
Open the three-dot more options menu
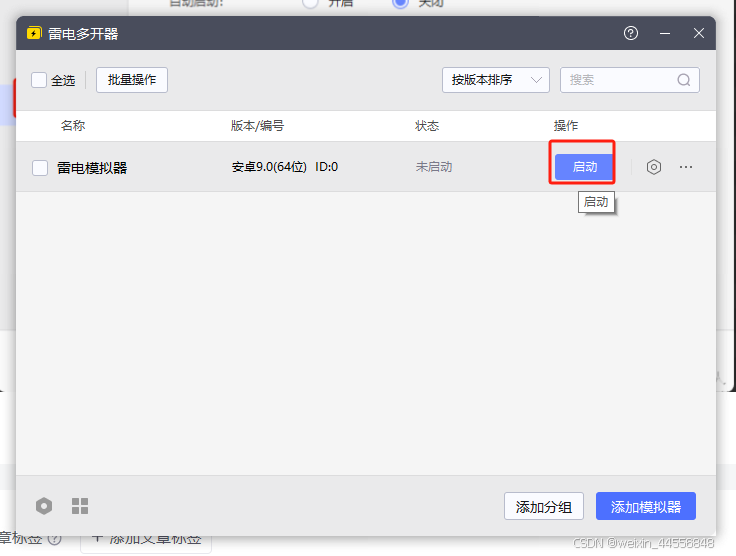click(x=686, y=167)
